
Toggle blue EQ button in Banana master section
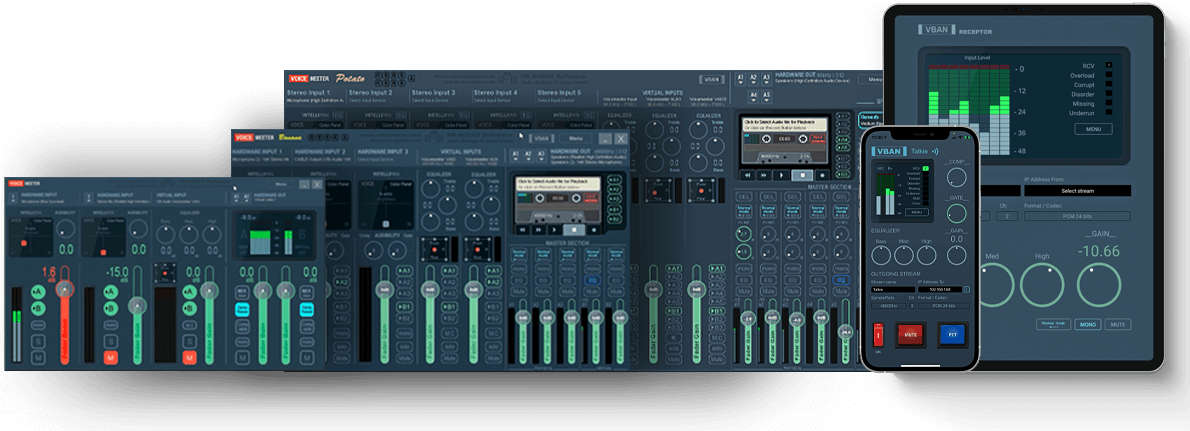pyautogui.click(x=592, y=280)
